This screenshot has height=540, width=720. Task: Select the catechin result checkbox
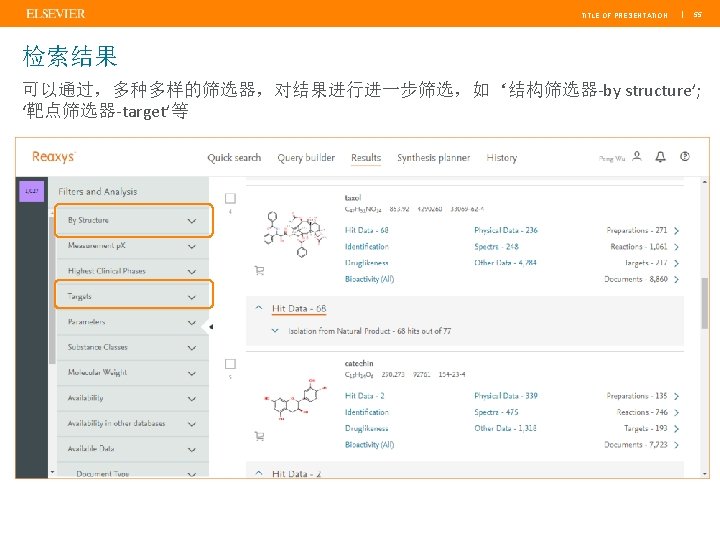[x=231, y=364]
